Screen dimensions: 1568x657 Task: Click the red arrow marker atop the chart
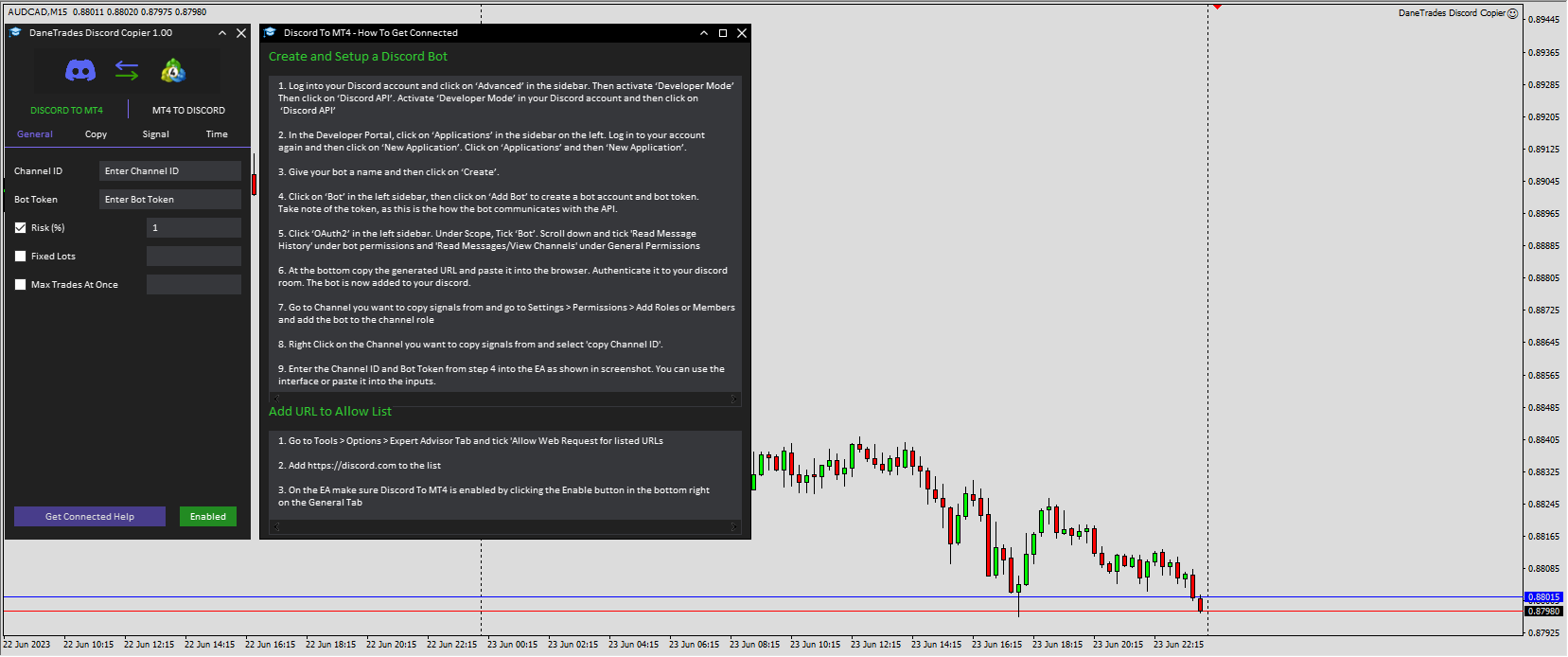coord(1217,7)
